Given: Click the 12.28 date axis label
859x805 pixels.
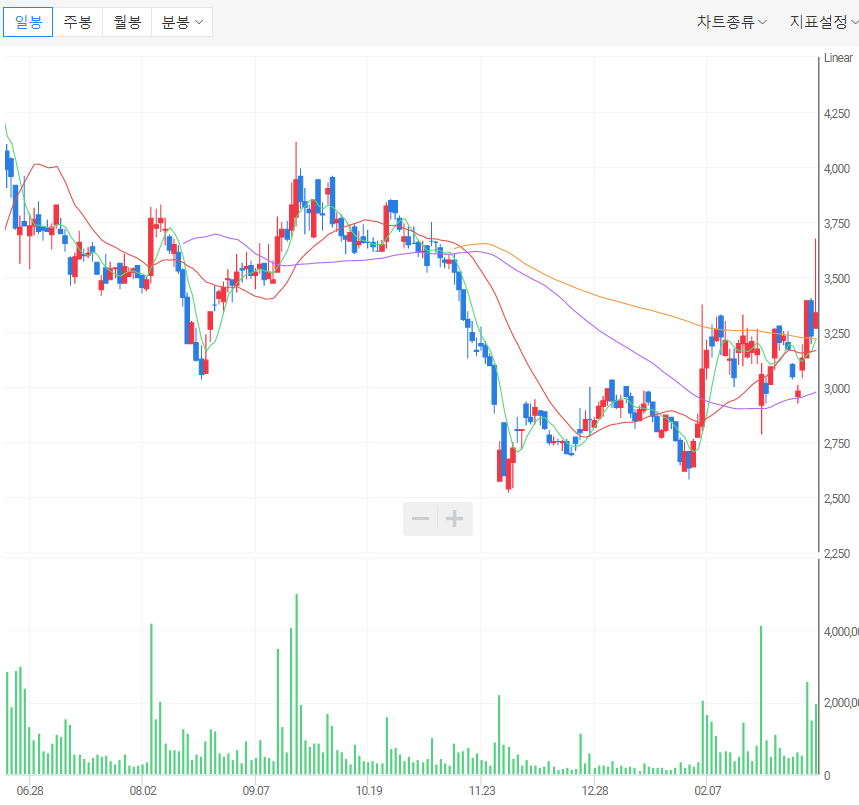Looking at the screenshot, I should pyautogui.click(x=595, y=790).
